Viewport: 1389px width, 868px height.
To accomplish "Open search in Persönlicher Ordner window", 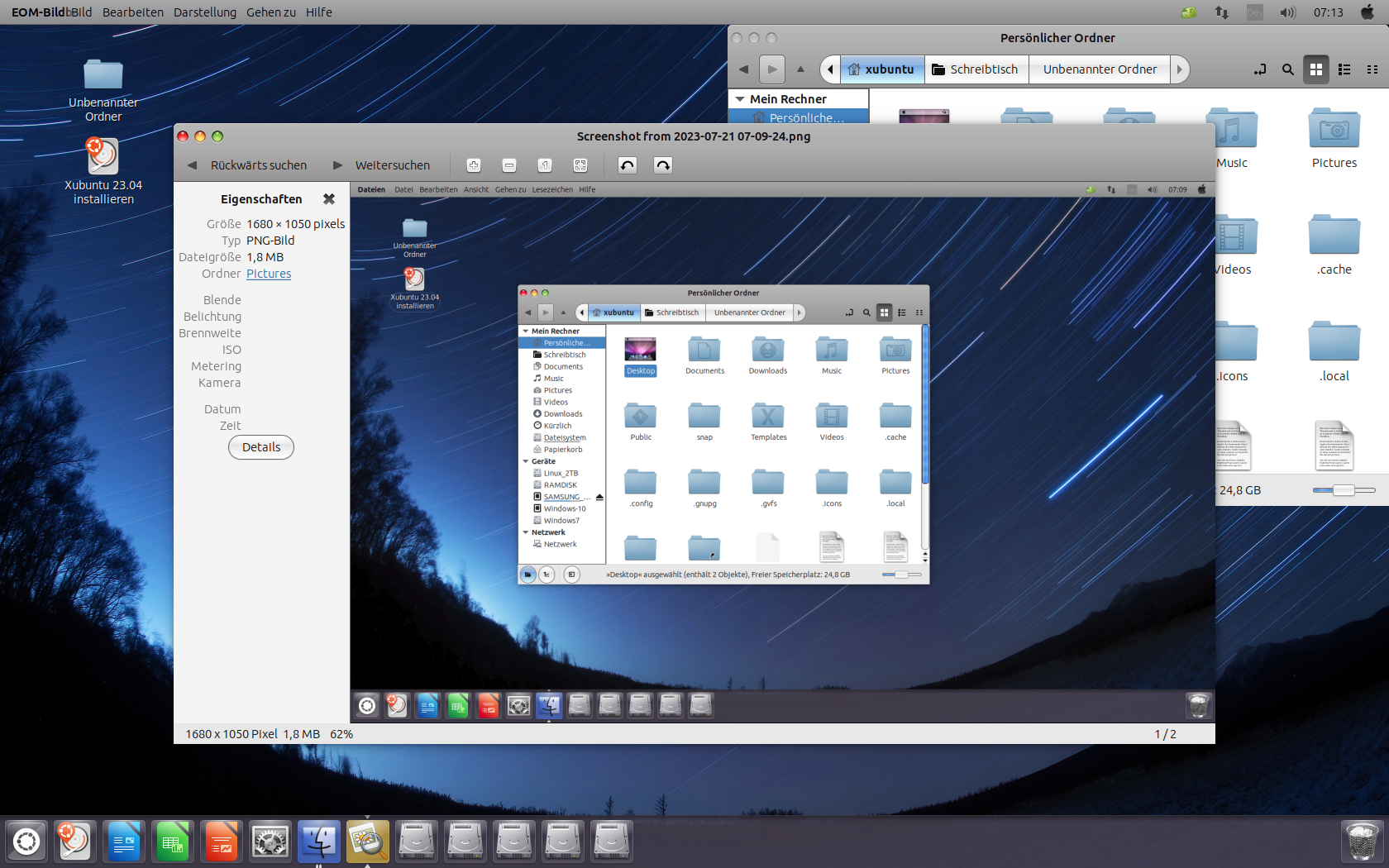I will coord(1287,69).
